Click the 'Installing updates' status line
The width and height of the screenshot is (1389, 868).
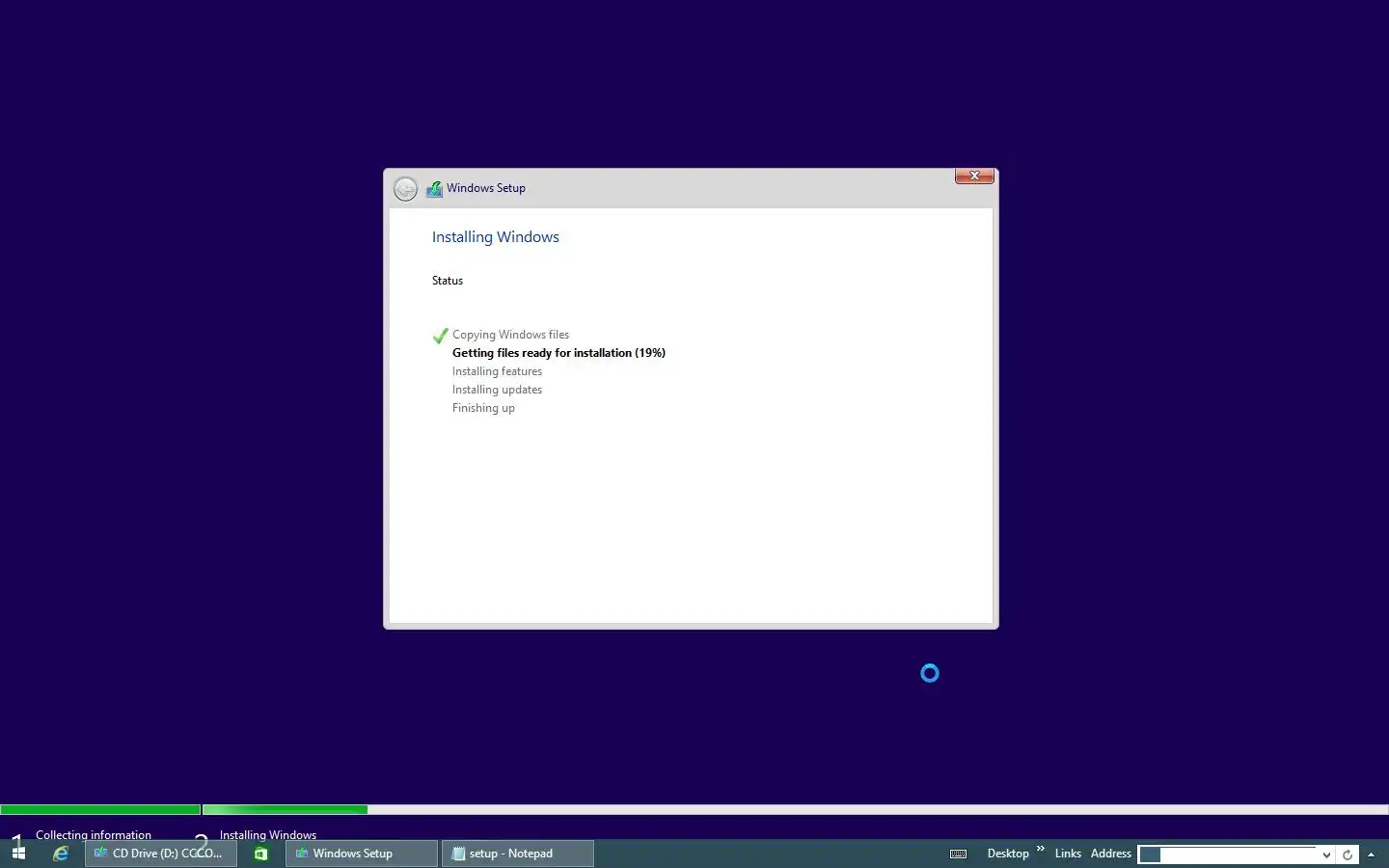(497, 390)
